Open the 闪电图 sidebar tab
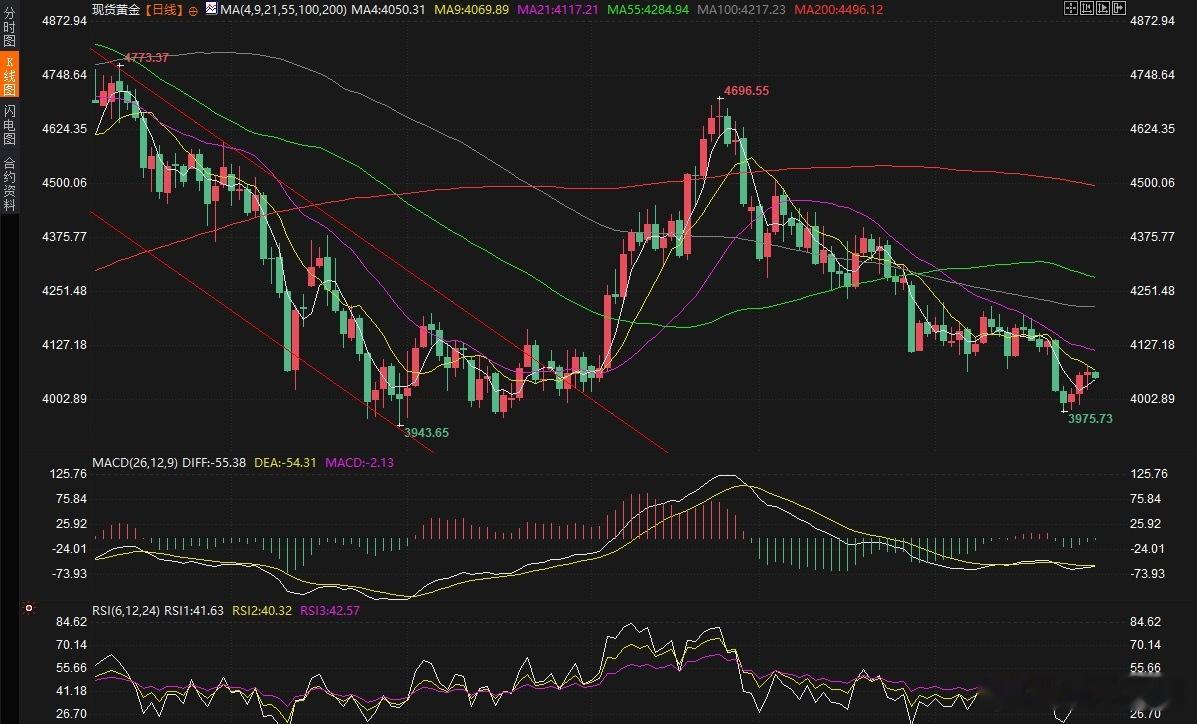The image size is (1197, 724). pyautogui.click(x=9, y=124)
